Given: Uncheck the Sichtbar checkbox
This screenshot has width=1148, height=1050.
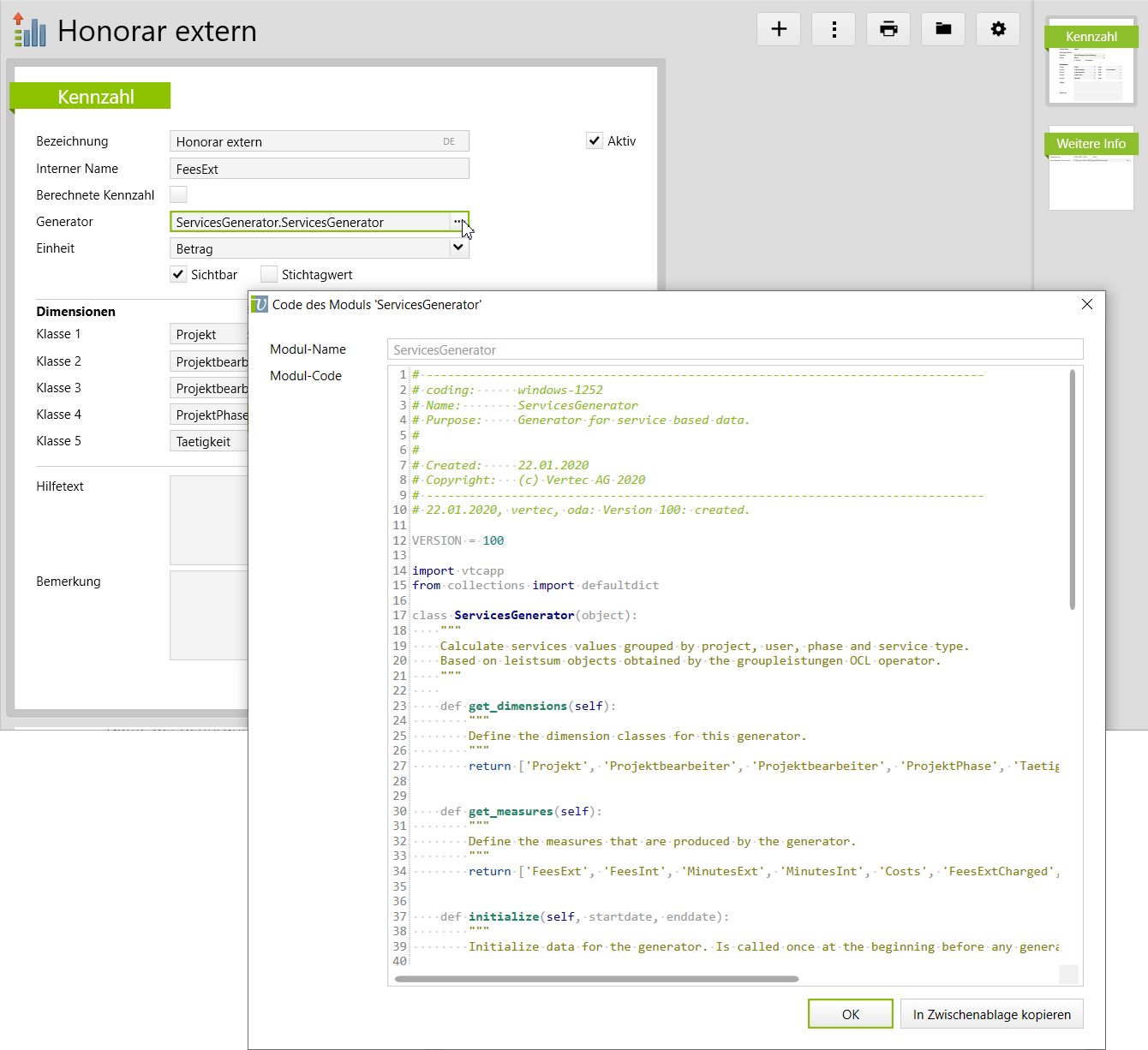Looking at the screenshot, I should pos(178,274).
